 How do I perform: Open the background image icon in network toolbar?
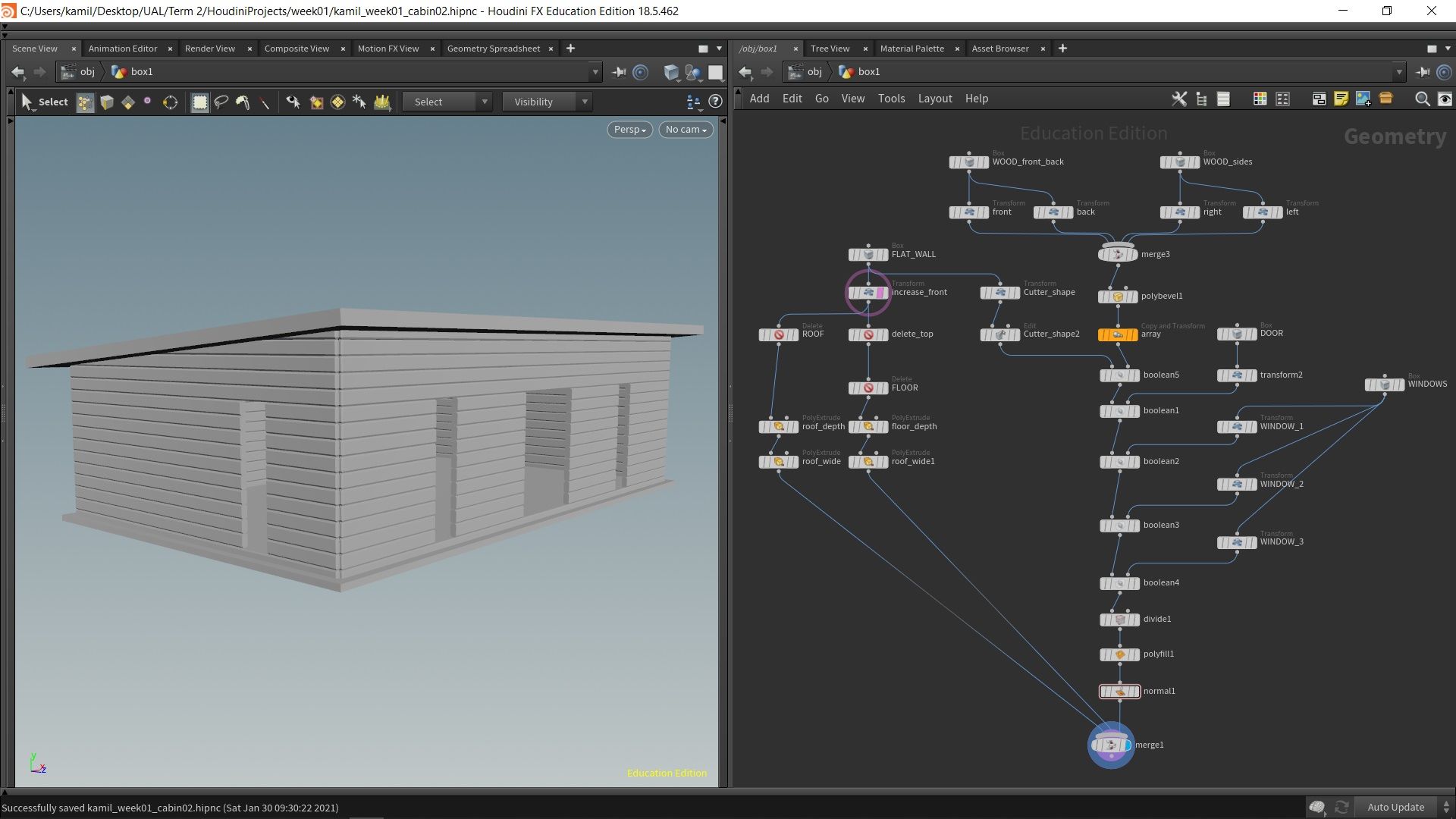point(1363,99)
